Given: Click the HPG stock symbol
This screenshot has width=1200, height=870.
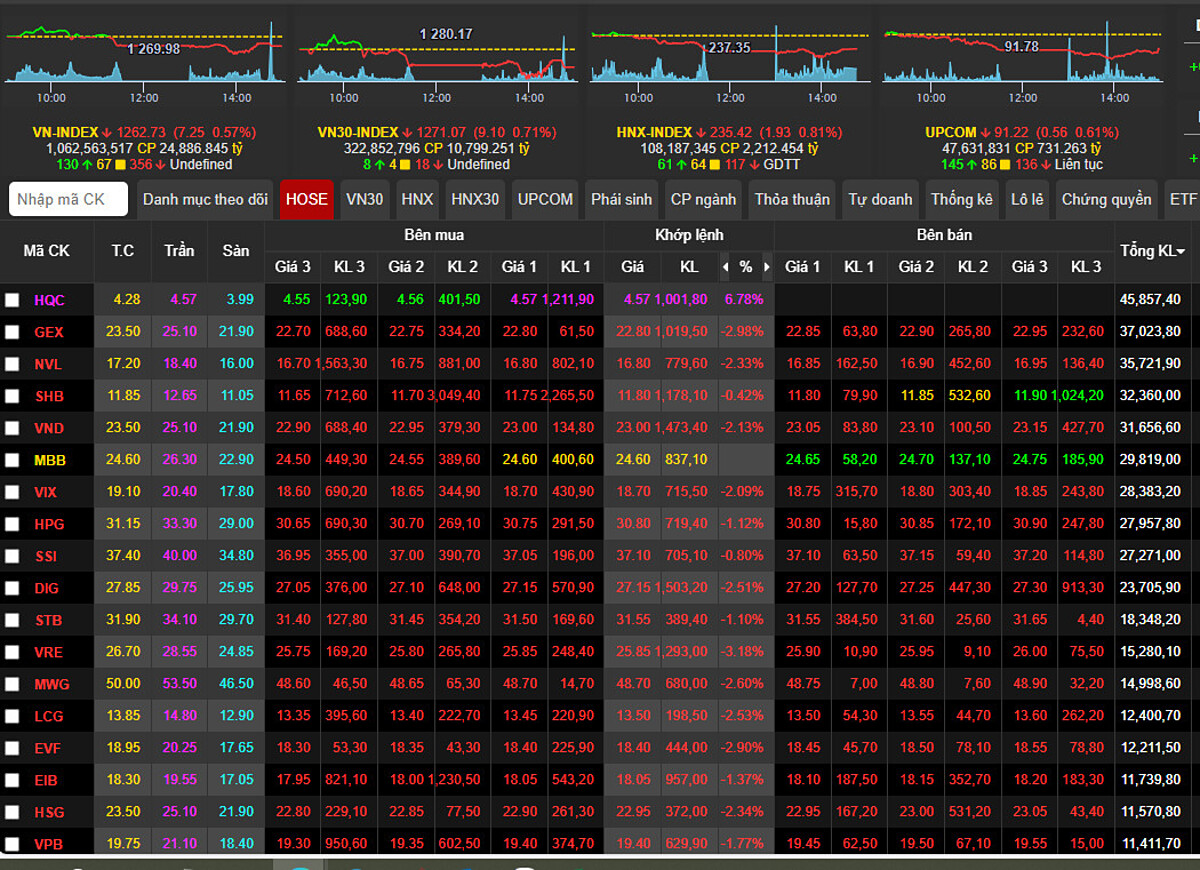Looking at the screenshot, I should pyautogui.click(x=48, y=524).
